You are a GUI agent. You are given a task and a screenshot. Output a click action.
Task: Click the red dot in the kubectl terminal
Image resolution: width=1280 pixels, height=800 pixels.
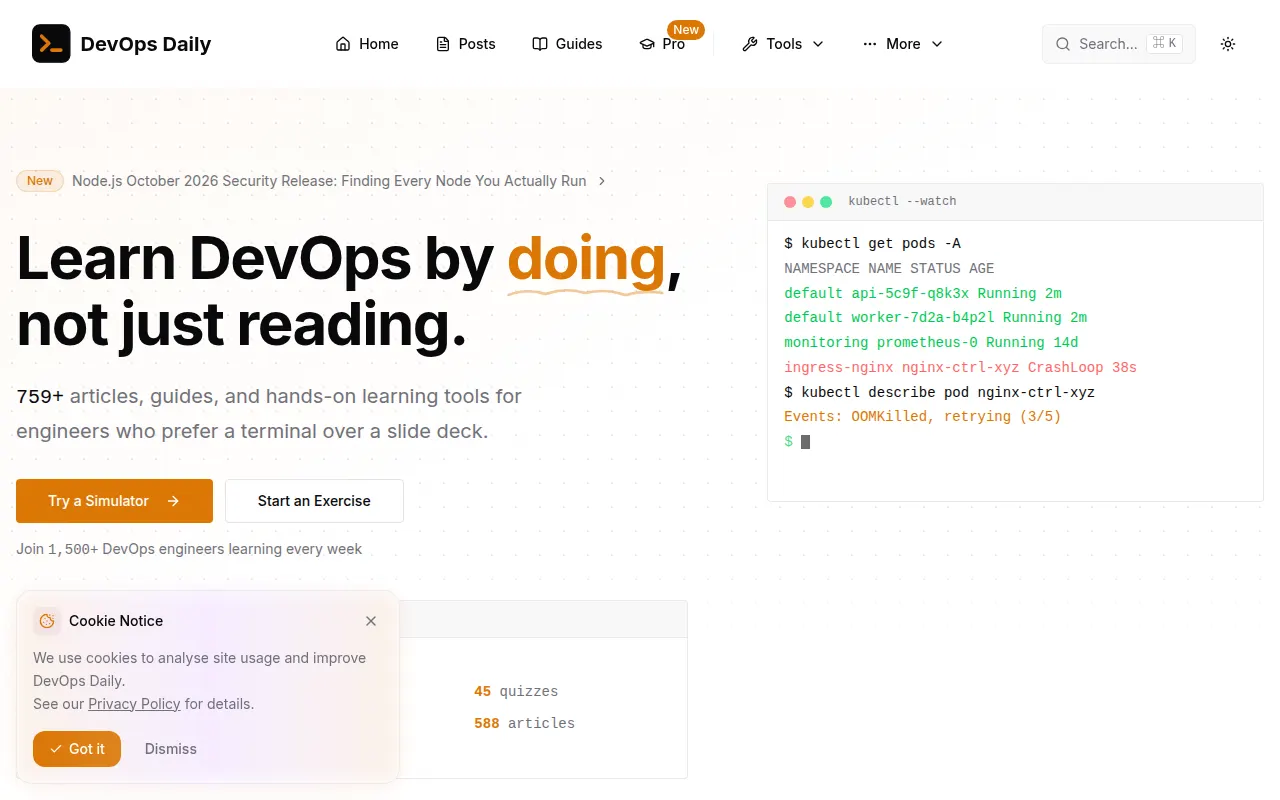pos(790,202)
